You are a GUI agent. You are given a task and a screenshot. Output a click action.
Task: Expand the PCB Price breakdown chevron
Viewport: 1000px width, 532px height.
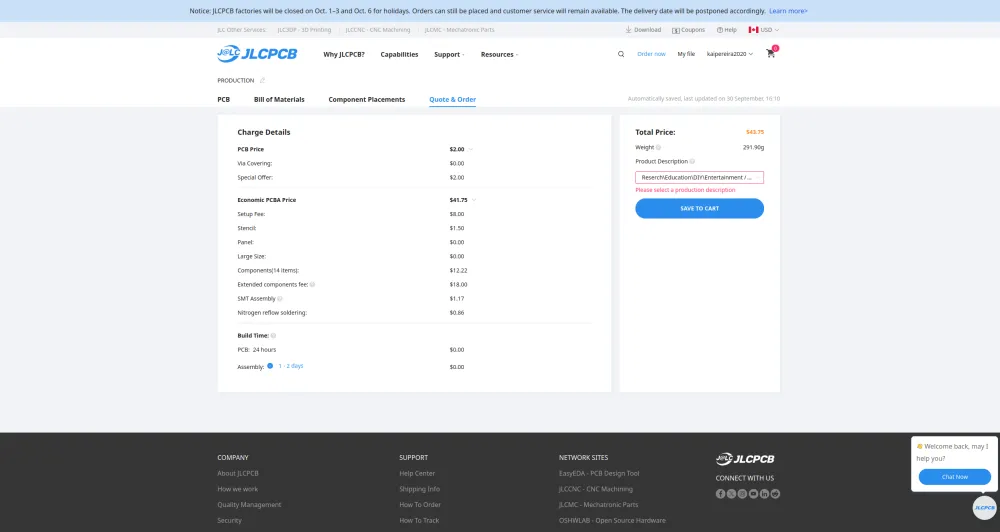point(471,149)
